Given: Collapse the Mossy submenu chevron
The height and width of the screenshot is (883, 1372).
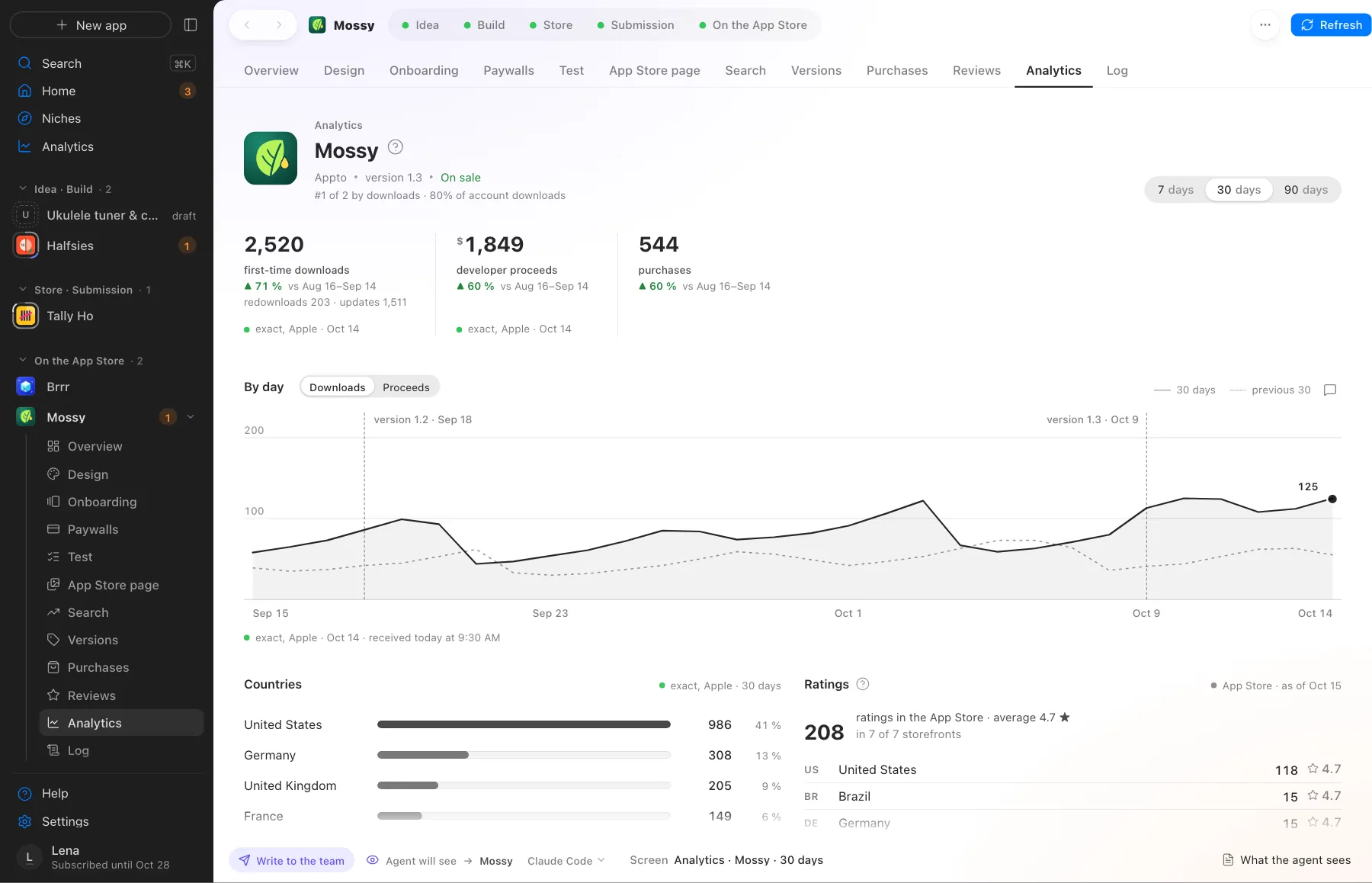Looking at the screenshot, I should (x=191, y=417).
